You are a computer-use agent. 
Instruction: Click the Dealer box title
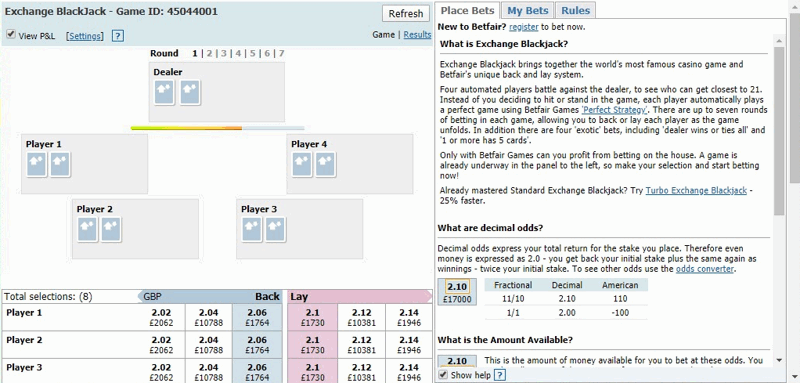pyautogui.click(x=168, y=72)
